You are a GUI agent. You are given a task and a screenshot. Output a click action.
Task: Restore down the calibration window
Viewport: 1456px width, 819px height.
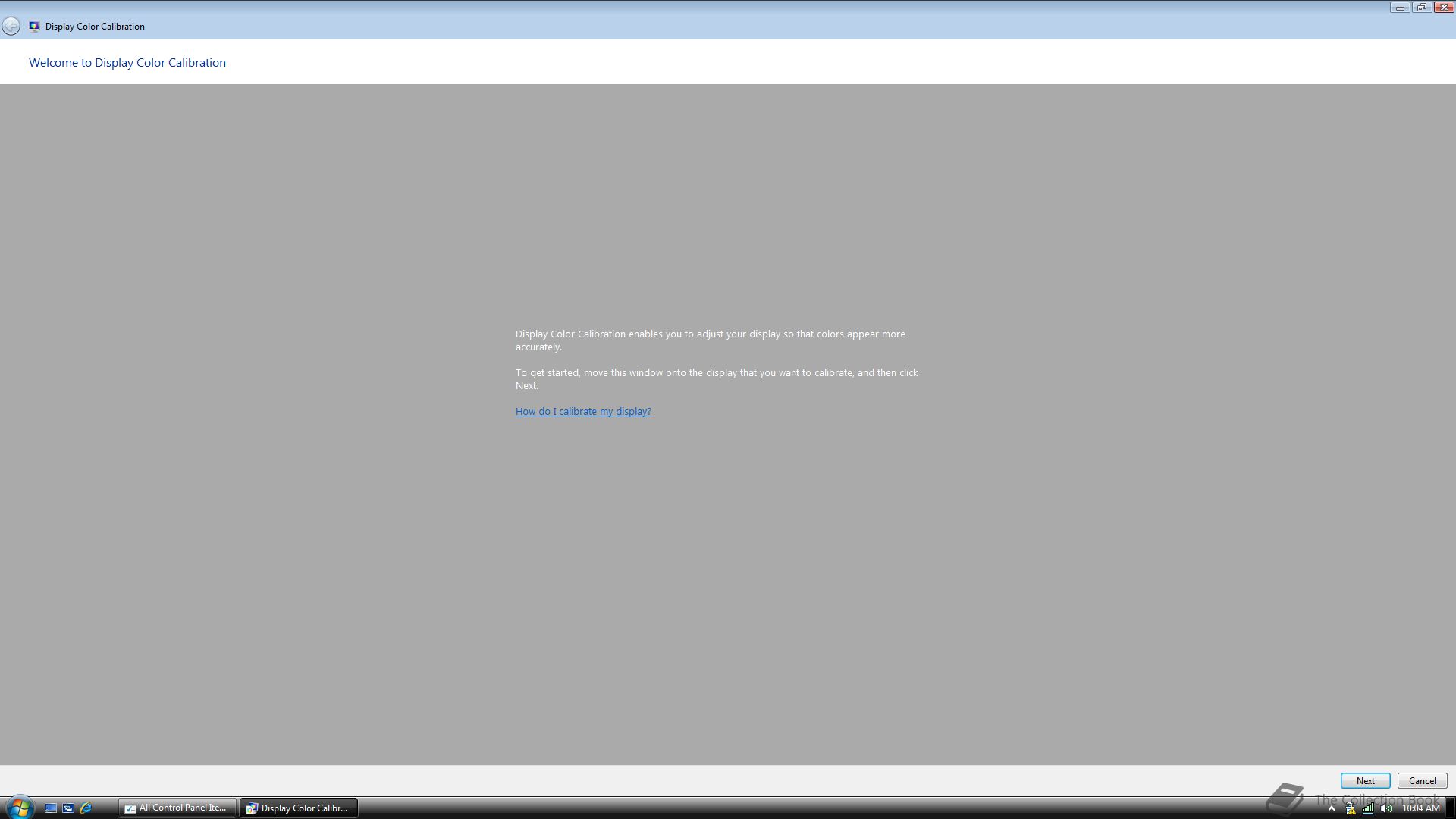1421,8
